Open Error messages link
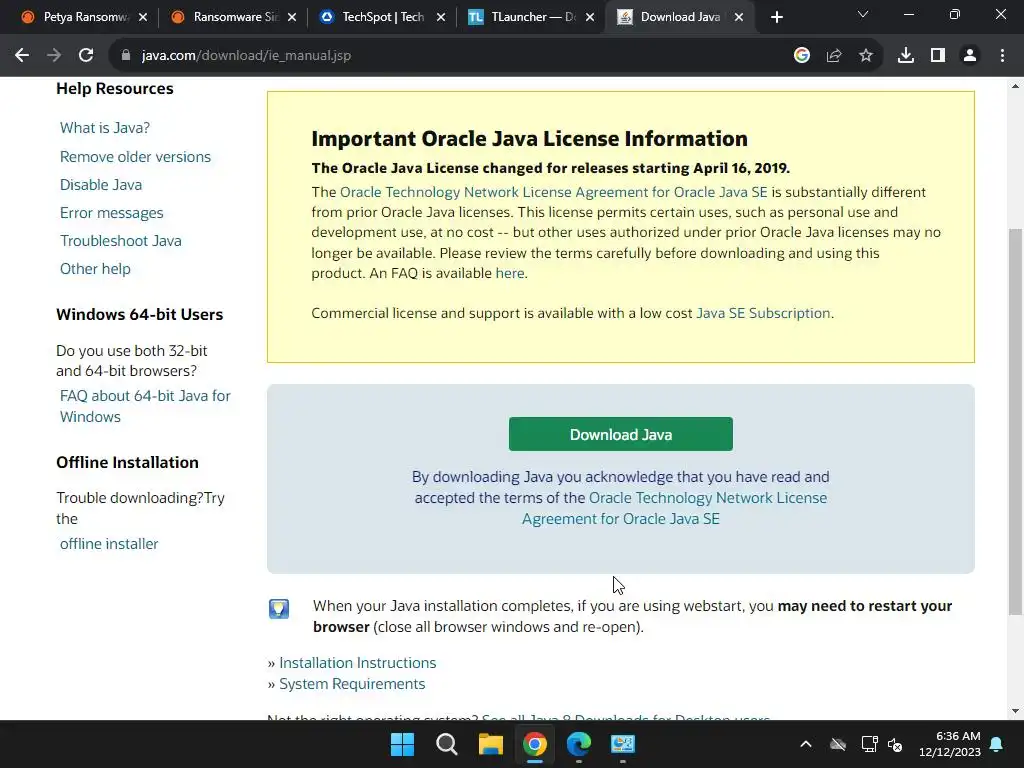Image resolution: width=1024 pixels, height=768 pixels. click(x=112, y=213)
